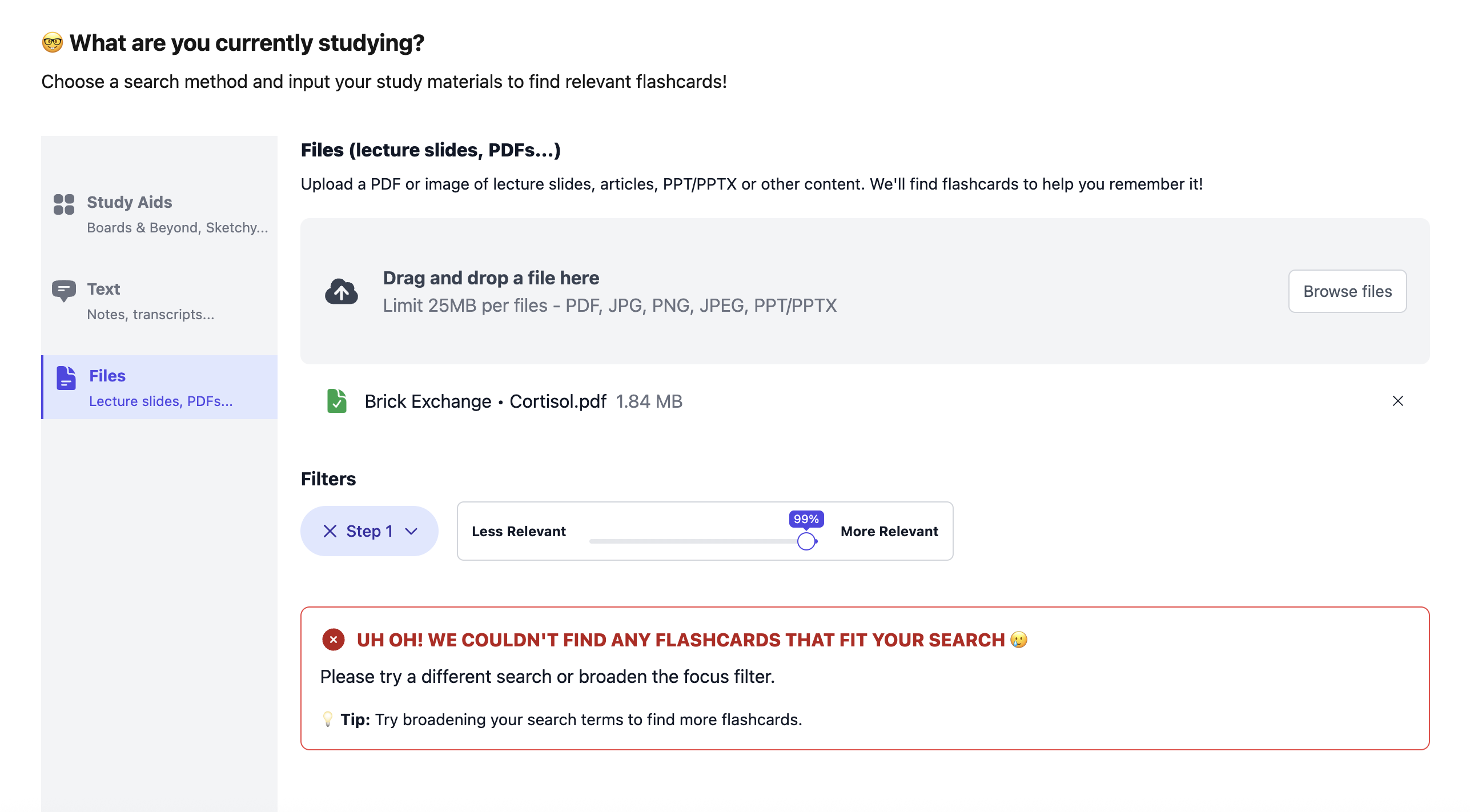Click the 99% relevance tooltip badge
This screenshot has height=812, width=1470.
(806, 518)
